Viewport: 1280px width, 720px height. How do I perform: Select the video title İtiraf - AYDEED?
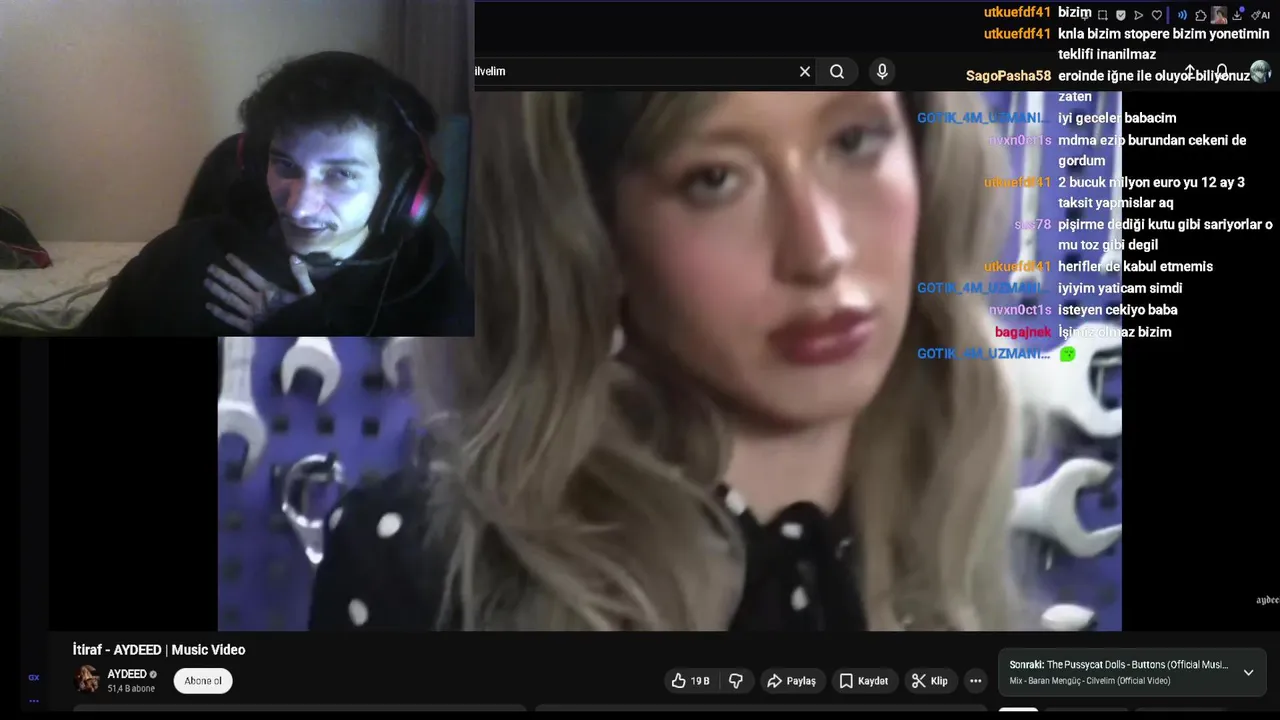click(x=159, y=650)
